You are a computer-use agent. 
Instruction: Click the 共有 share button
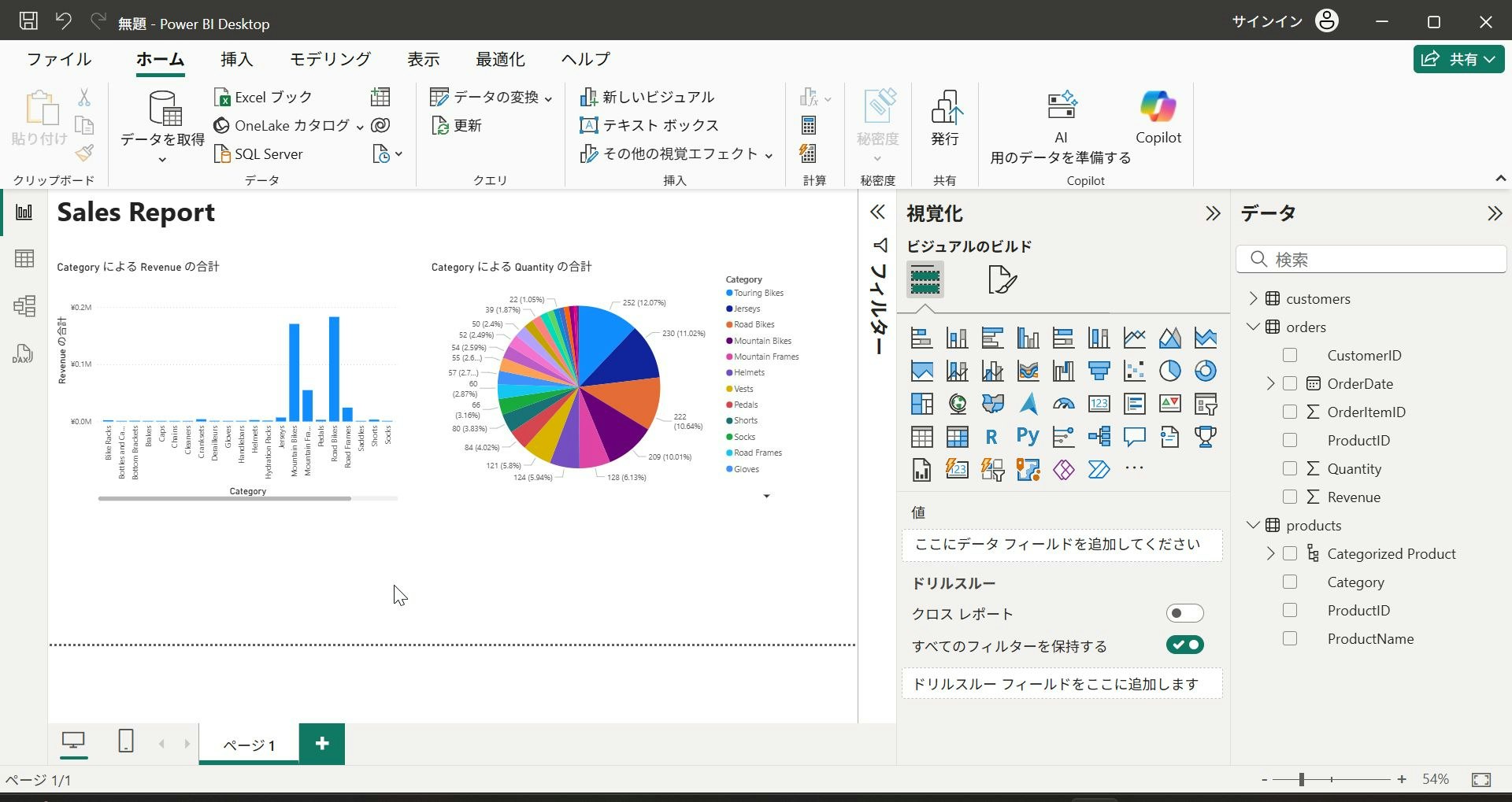point(1458,59)
